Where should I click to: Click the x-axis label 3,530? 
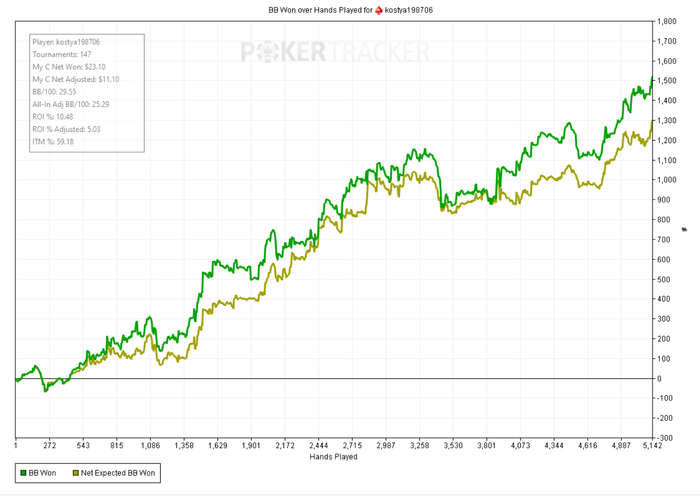pyautogui.click(x=453, y=446)
